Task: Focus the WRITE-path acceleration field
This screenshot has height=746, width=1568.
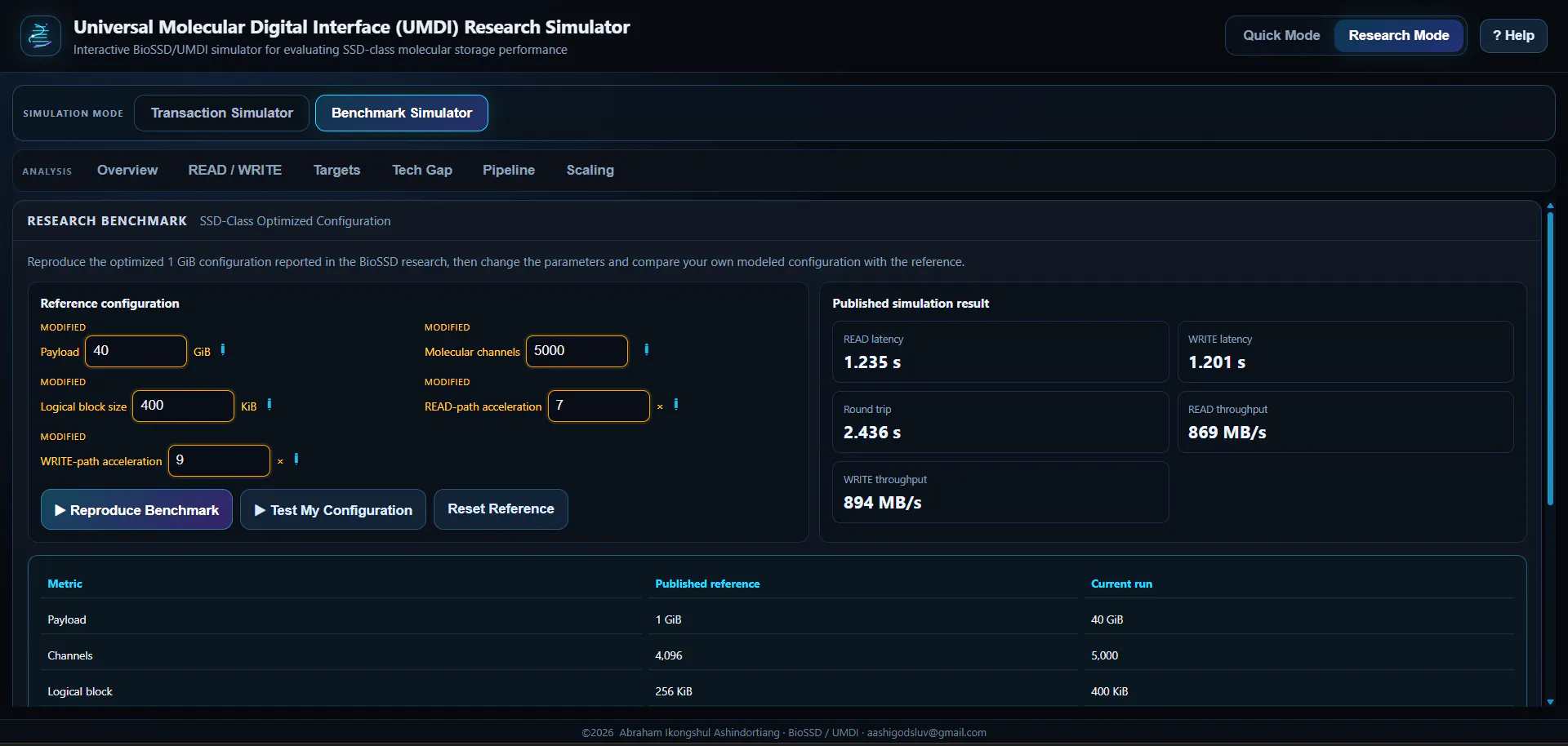Action: 219,460
